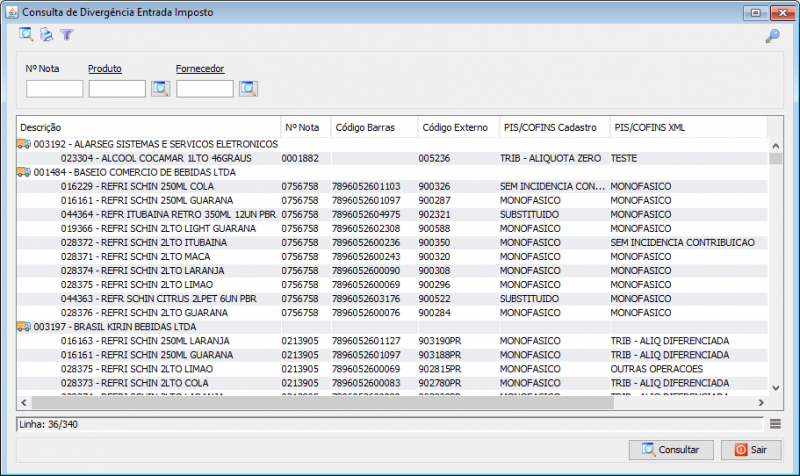The width and height of the screenshot is (800, 476).
Task: Click the horizontal scrollbar left arrow
Action: point(23,403)
